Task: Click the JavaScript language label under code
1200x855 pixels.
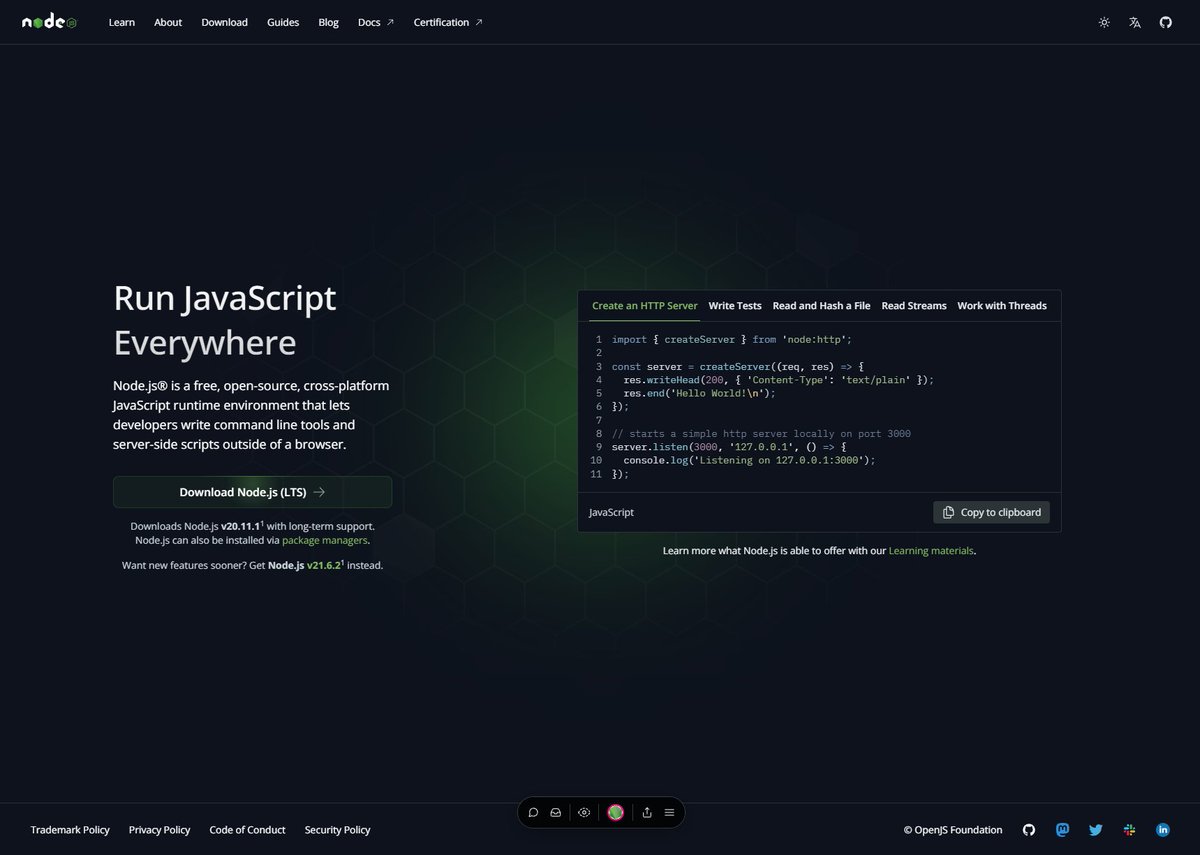Action: (x=611, y=512)
